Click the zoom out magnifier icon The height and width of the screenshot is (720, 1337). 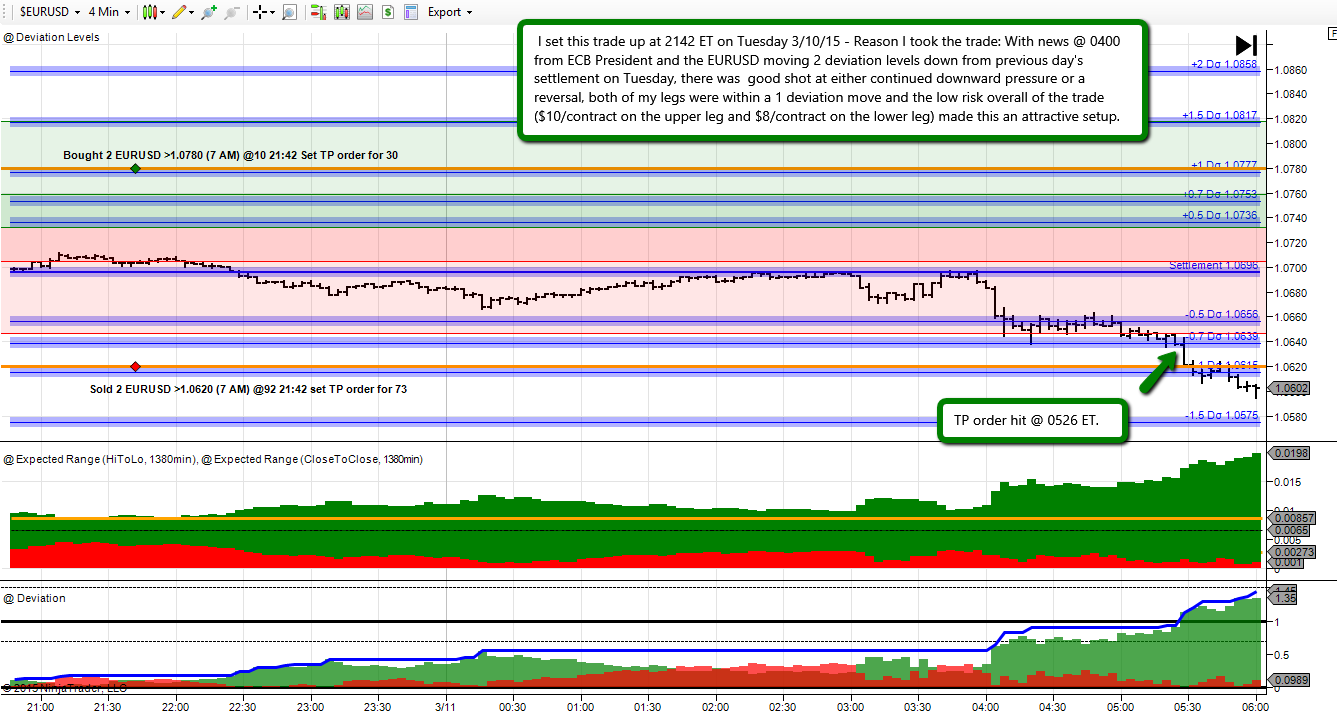pos(231,12)
